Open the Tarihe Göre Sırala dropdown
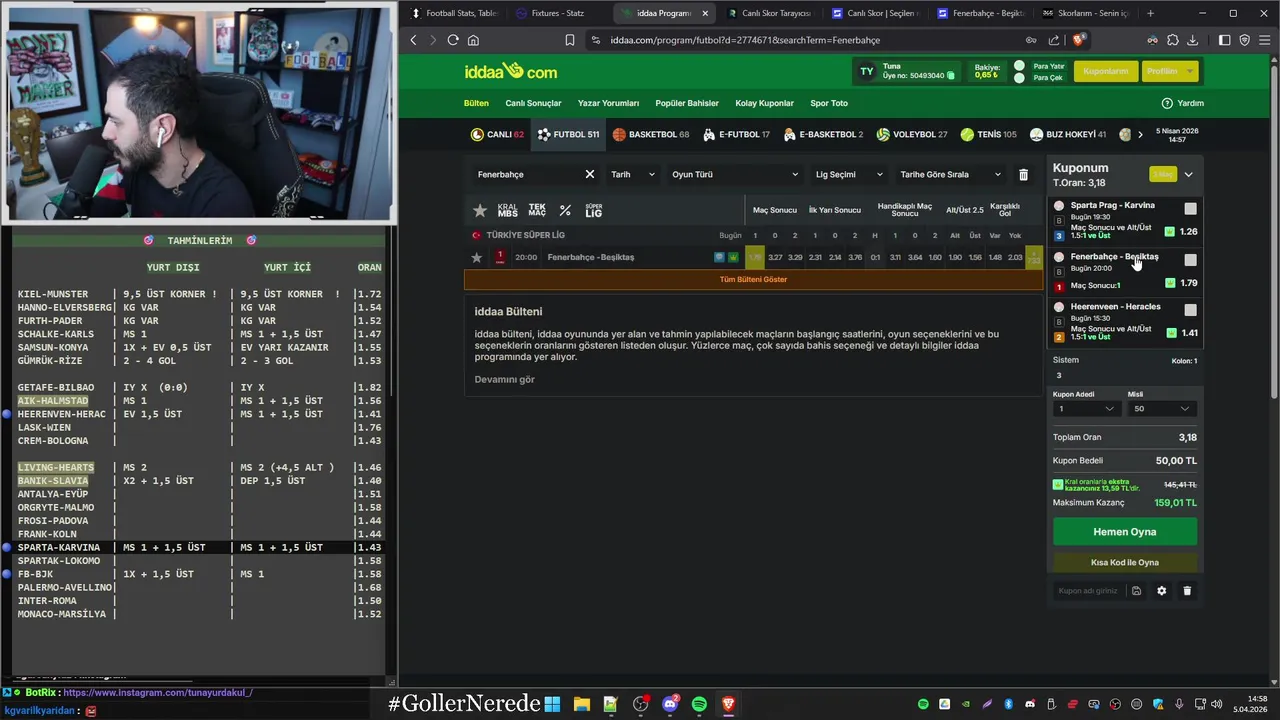The height and width of the screenshot is (720, 1280). (950, 174)
